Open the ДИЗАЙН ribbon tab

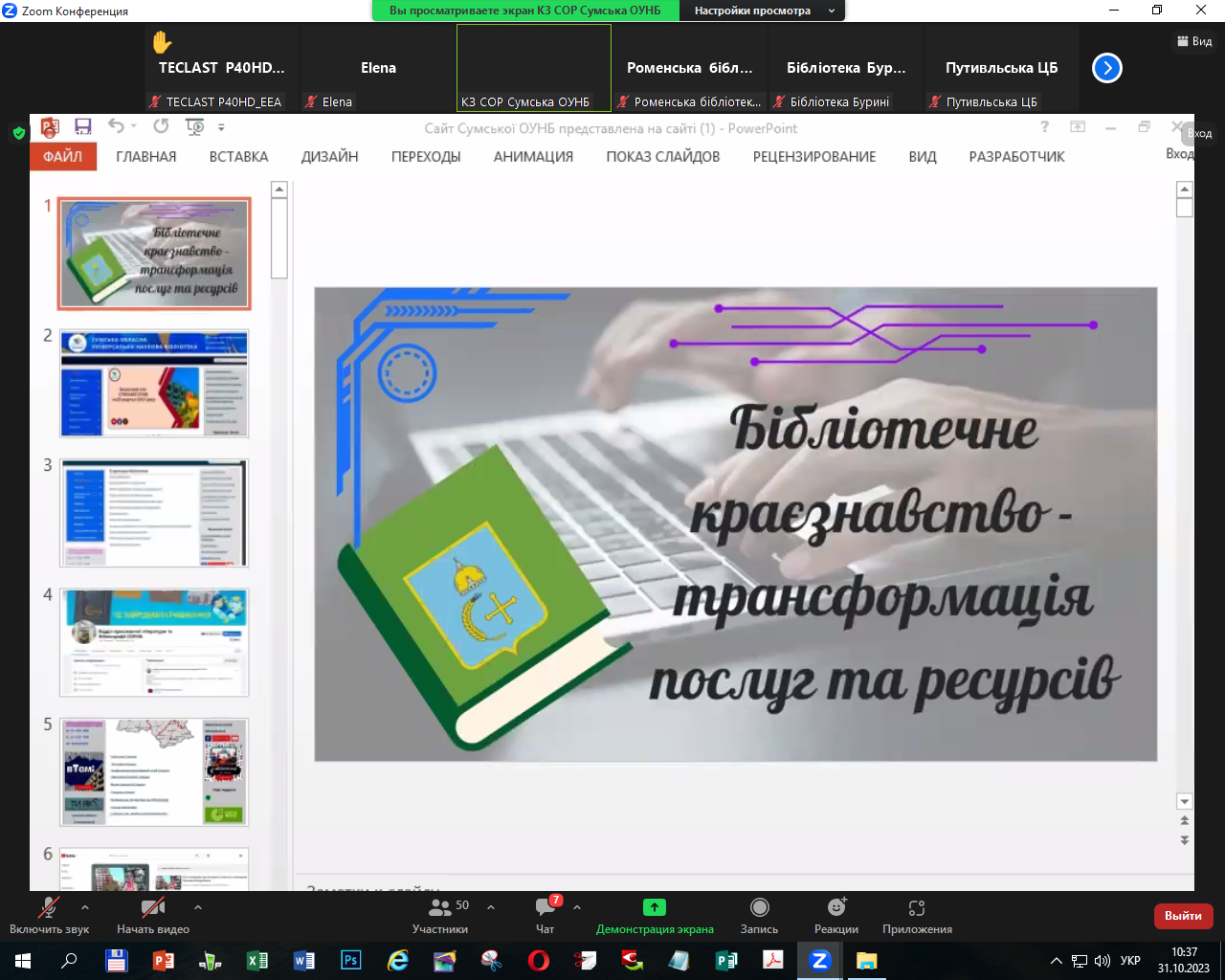[329, 157]
